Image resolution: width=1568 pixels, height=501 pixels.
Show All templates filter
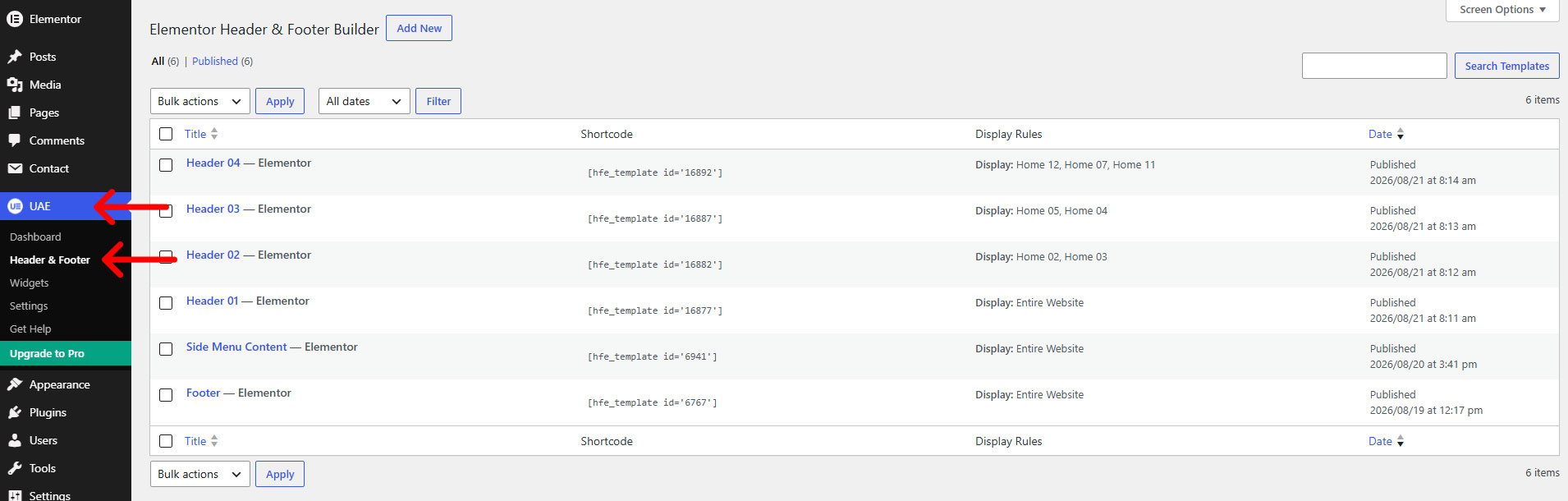pos(158,61)
